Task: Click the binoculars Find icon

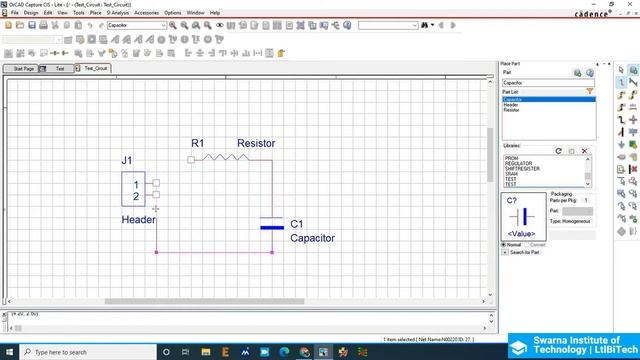Action: pos(424,25)
